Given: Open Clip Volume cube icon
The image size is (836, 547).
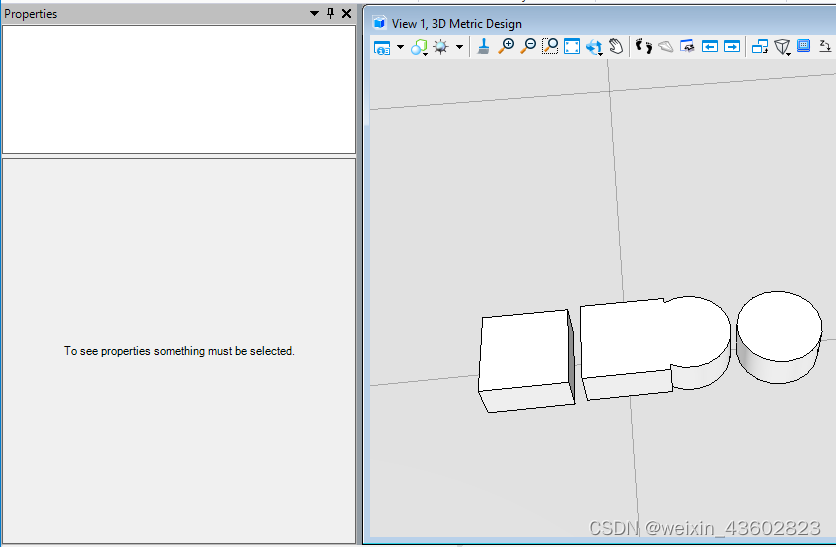Looking at the screenshot, I should pyautogui.click(x=782, y=47).
